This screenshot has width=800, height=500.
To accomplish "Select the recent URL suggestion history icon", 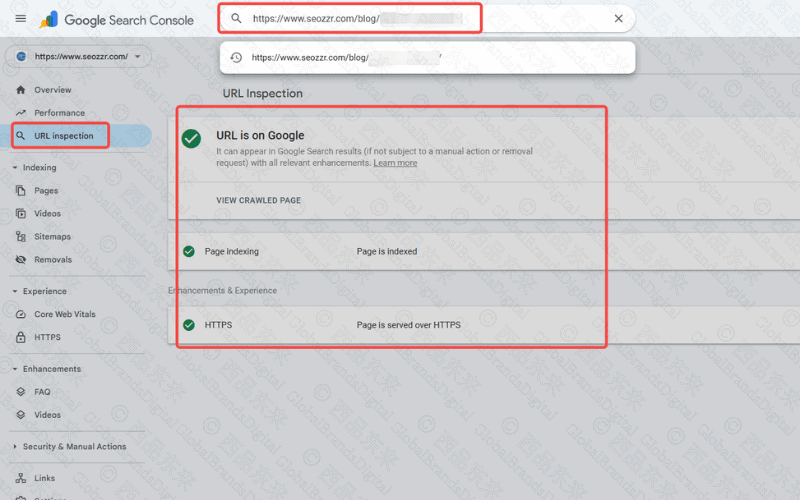I will [236, 58].
